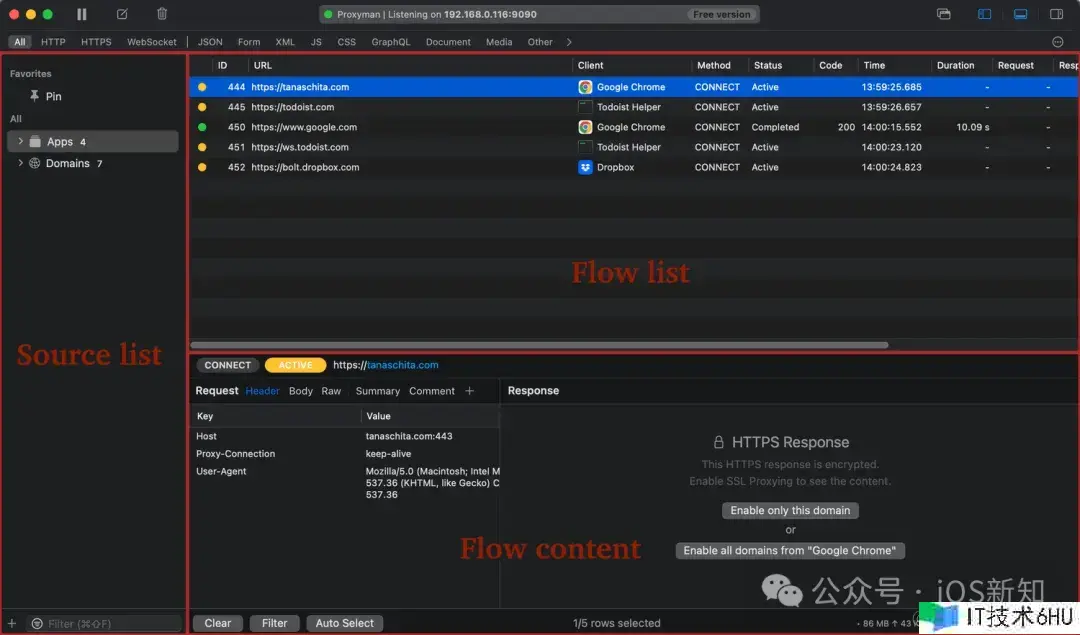Filter flows by CSS
This screenshot has height=635, width=1080.
click(x=346, y=42)
